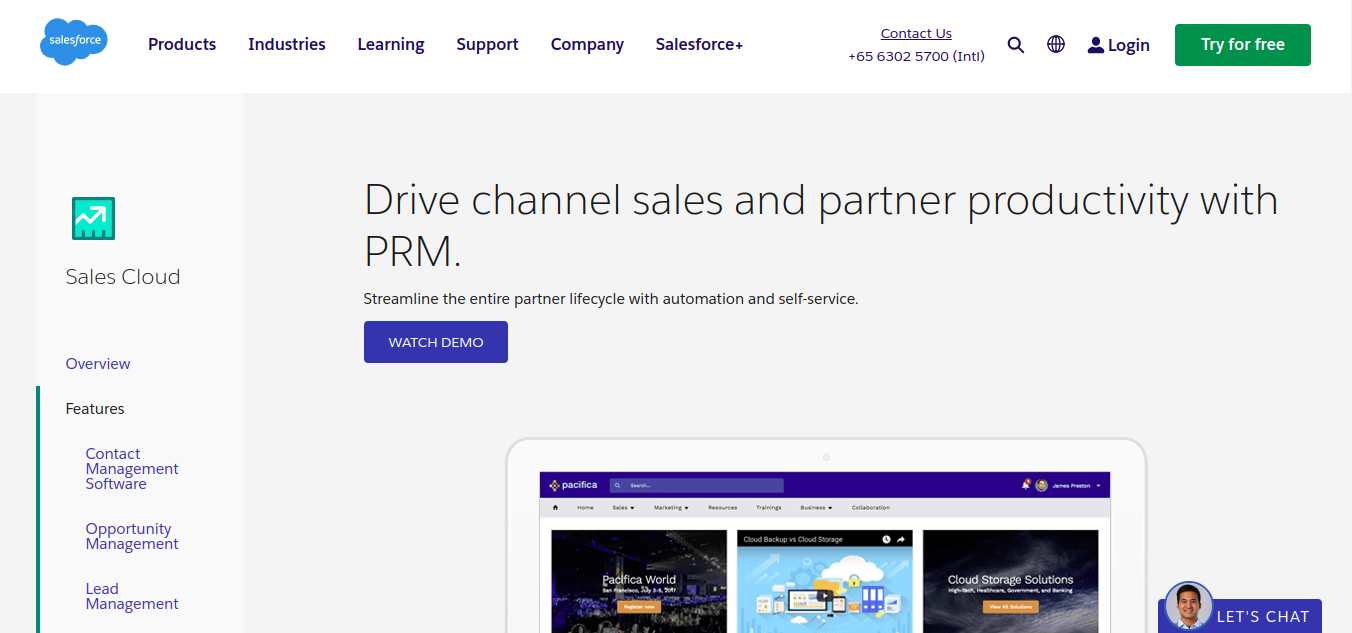Open the Support menu
The image size is (1352, 633).
(x=487, y=44)
